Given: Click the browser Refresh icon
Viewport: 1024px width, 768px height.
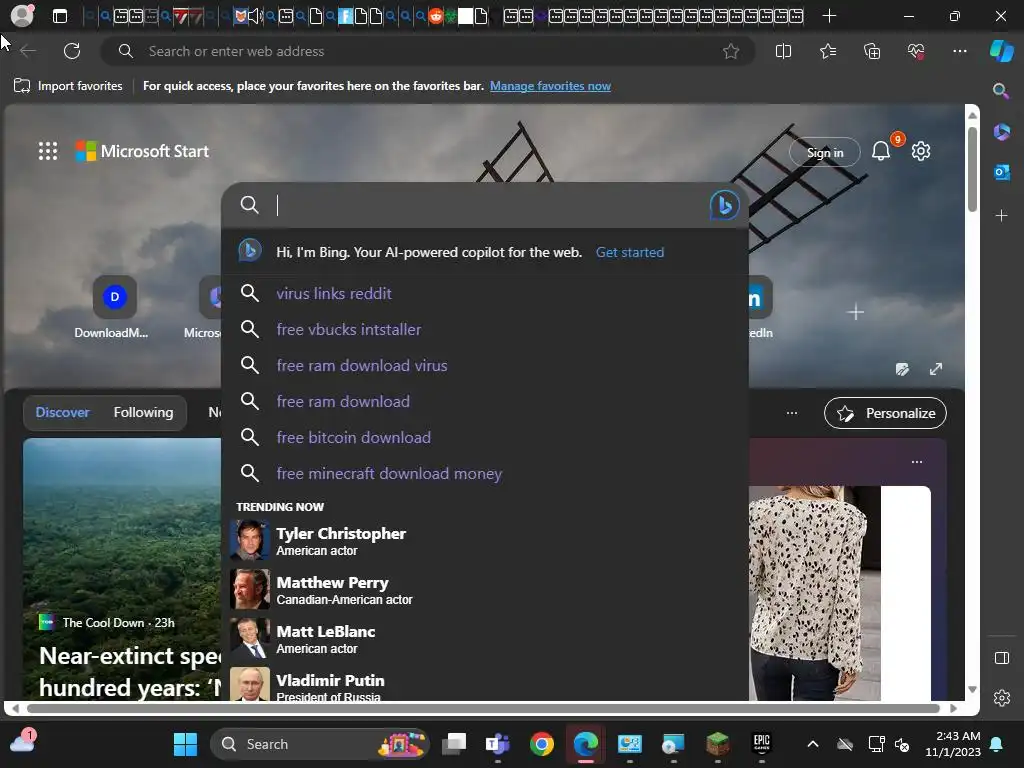Looking at the screenshot, I should [x=72, y=51].
